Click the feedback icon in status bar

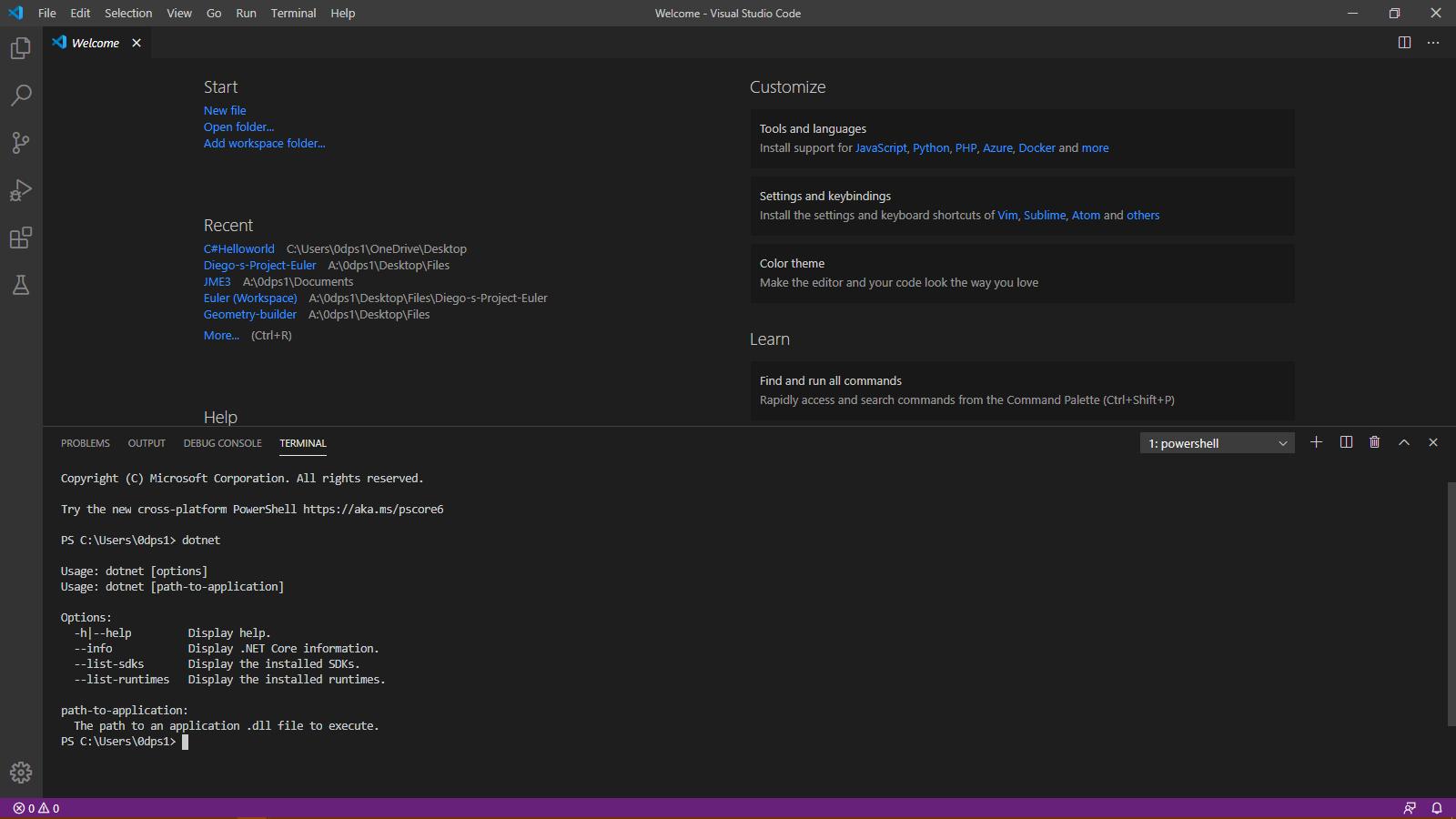tap(1410, 808)
